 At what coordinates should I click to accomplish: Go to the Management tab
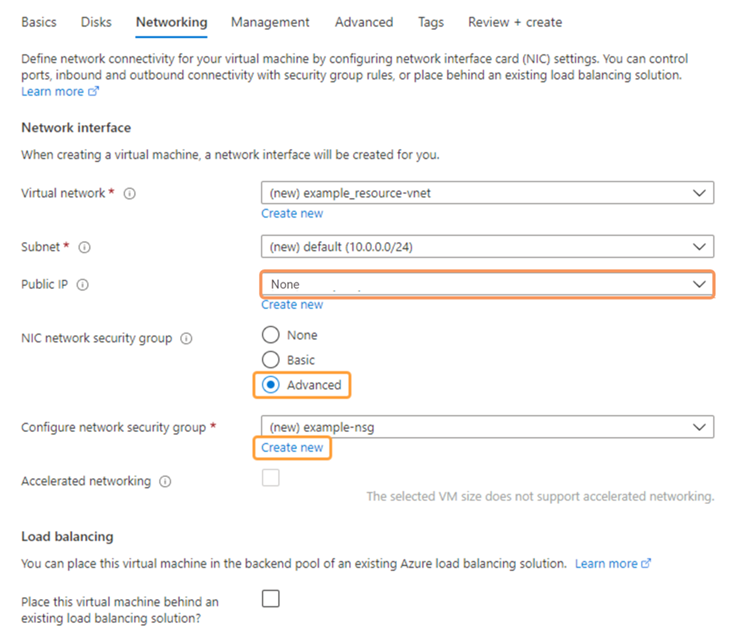coord(270,22)
